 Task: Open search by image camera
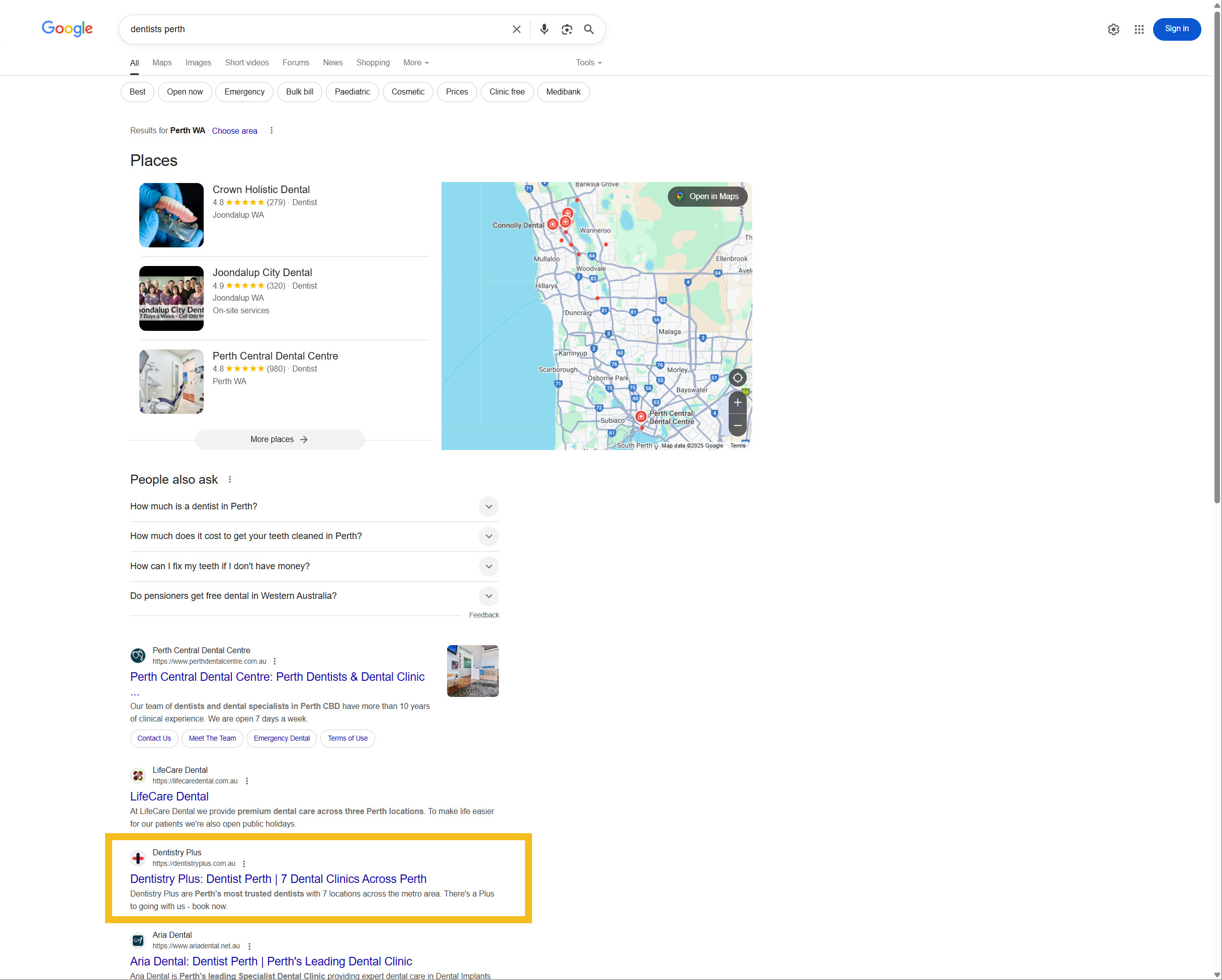coord(566,30)
